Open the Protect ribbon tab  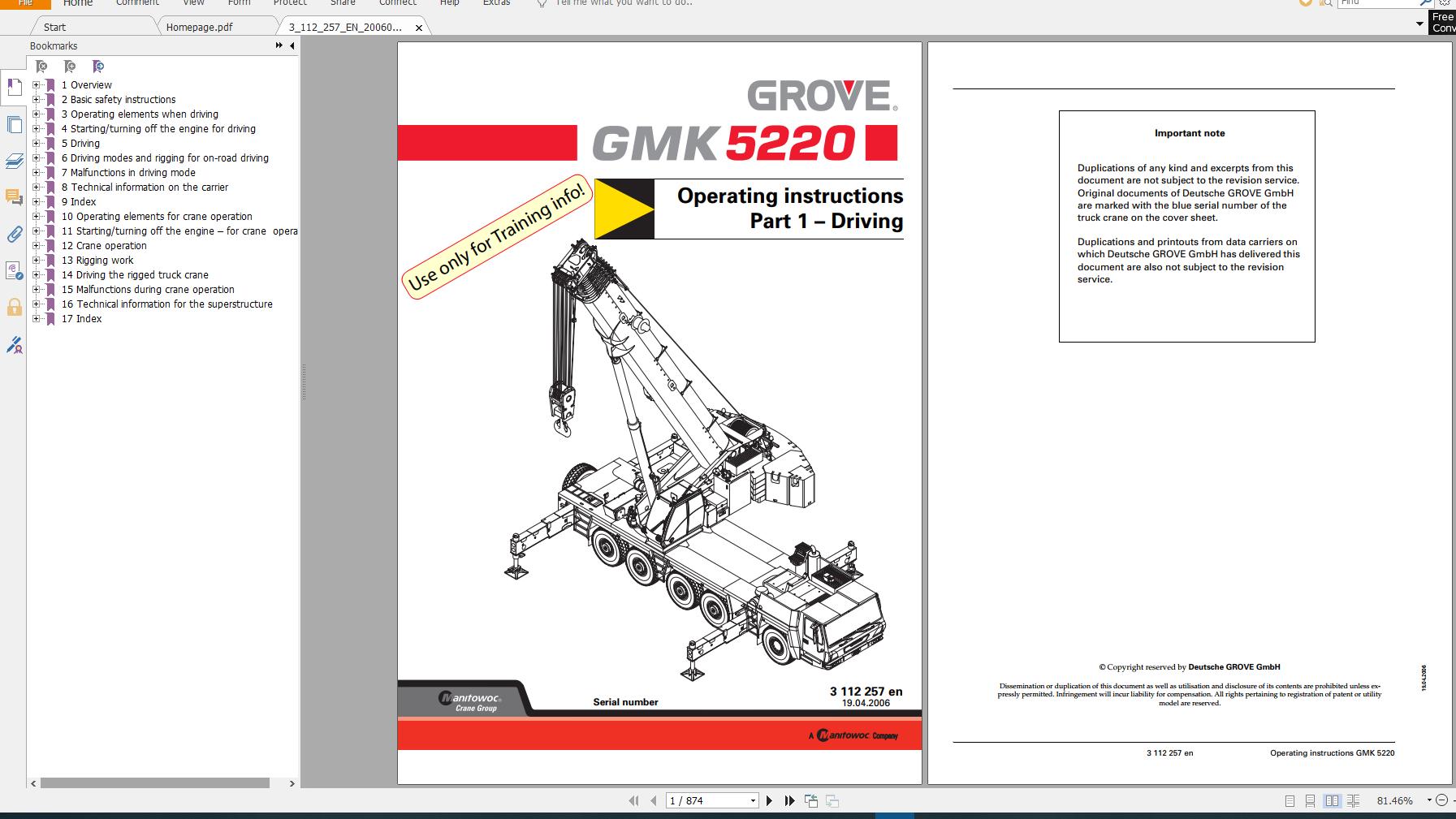(290, 4)
